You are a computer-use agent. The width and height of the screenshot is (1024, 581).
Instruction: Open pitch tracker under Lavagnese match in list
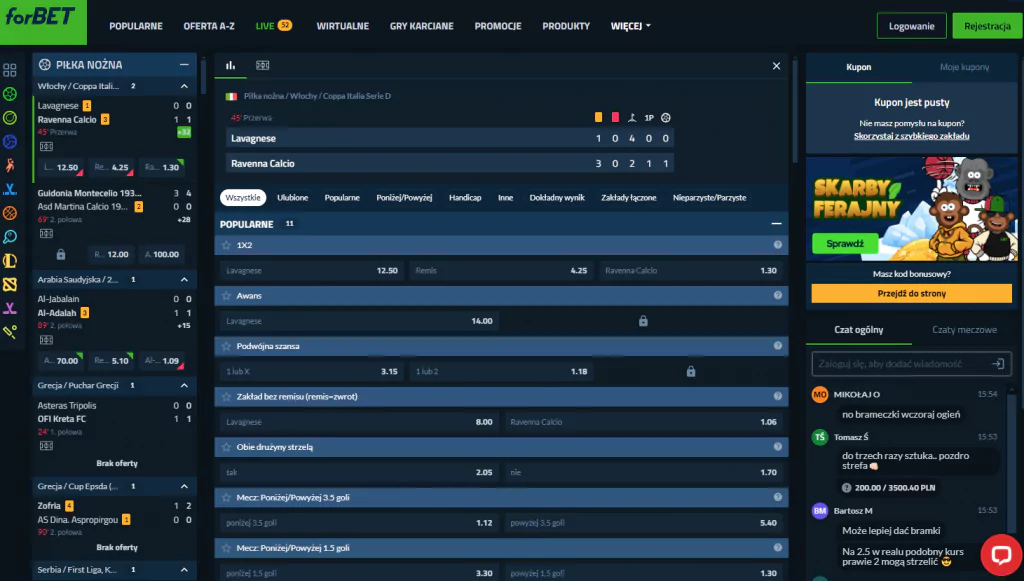(46, 146)
